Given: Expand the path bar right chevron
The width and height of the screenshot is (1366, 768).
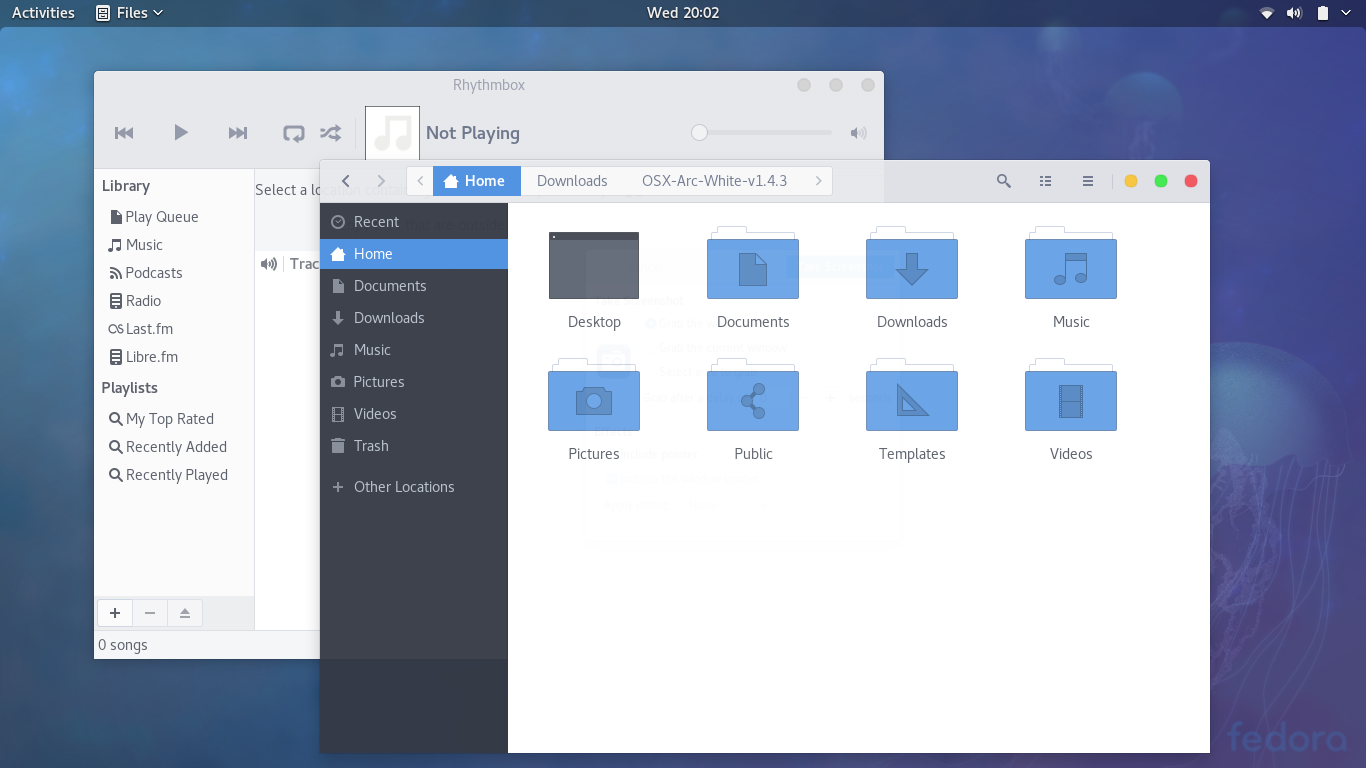Looking at the screenshot, I should pos(819,181).
